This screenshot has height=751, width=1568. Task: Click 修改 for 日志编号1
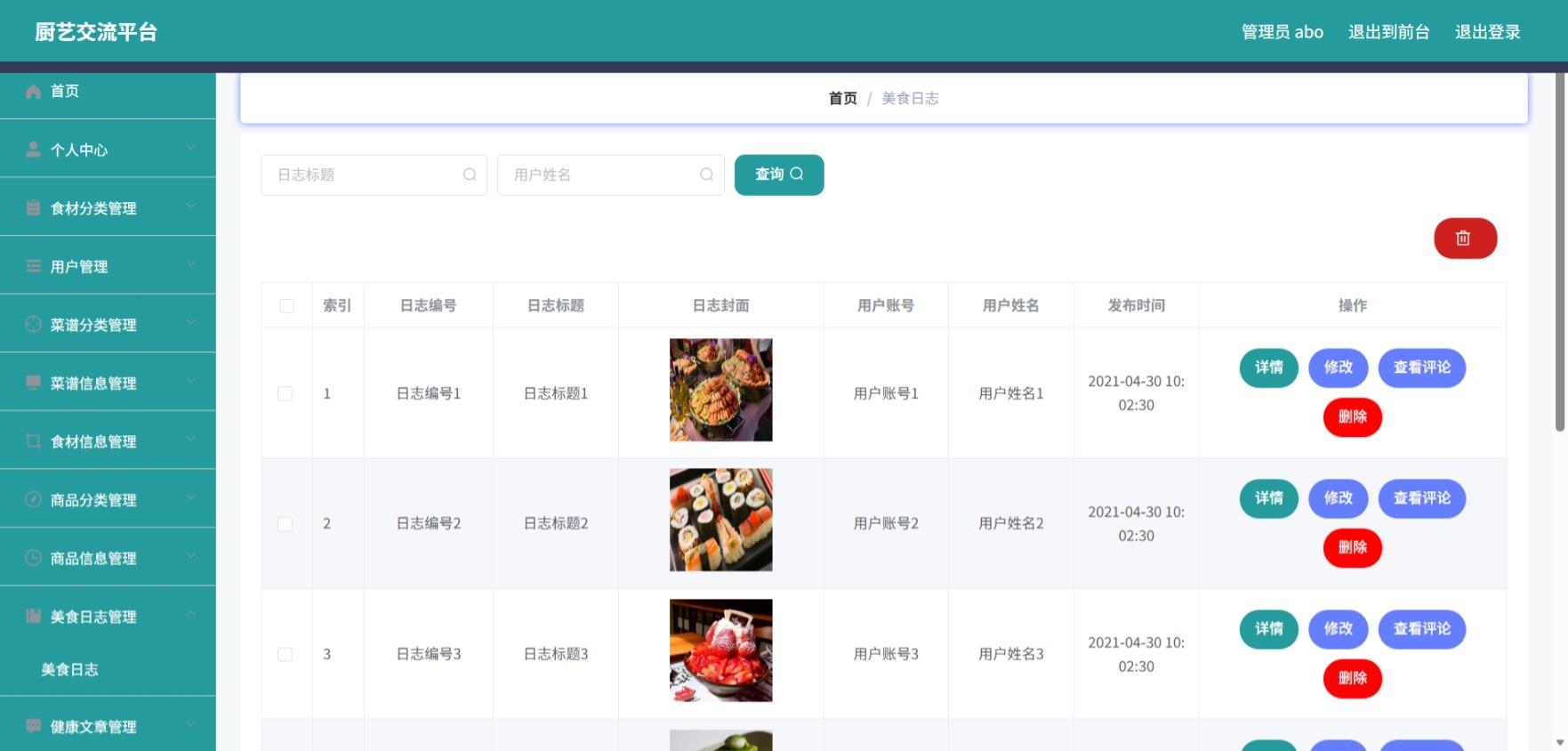(1339, 367)
